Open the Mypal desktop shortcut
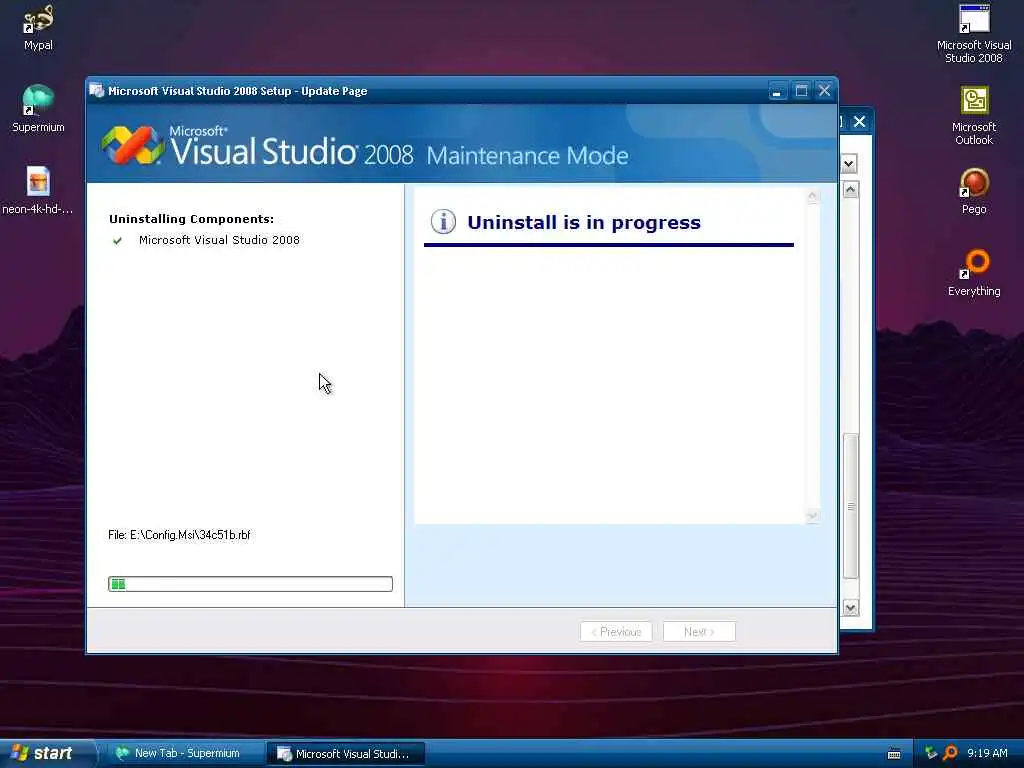The height and width of the screenshot is (768, 1024). (38, 27)
